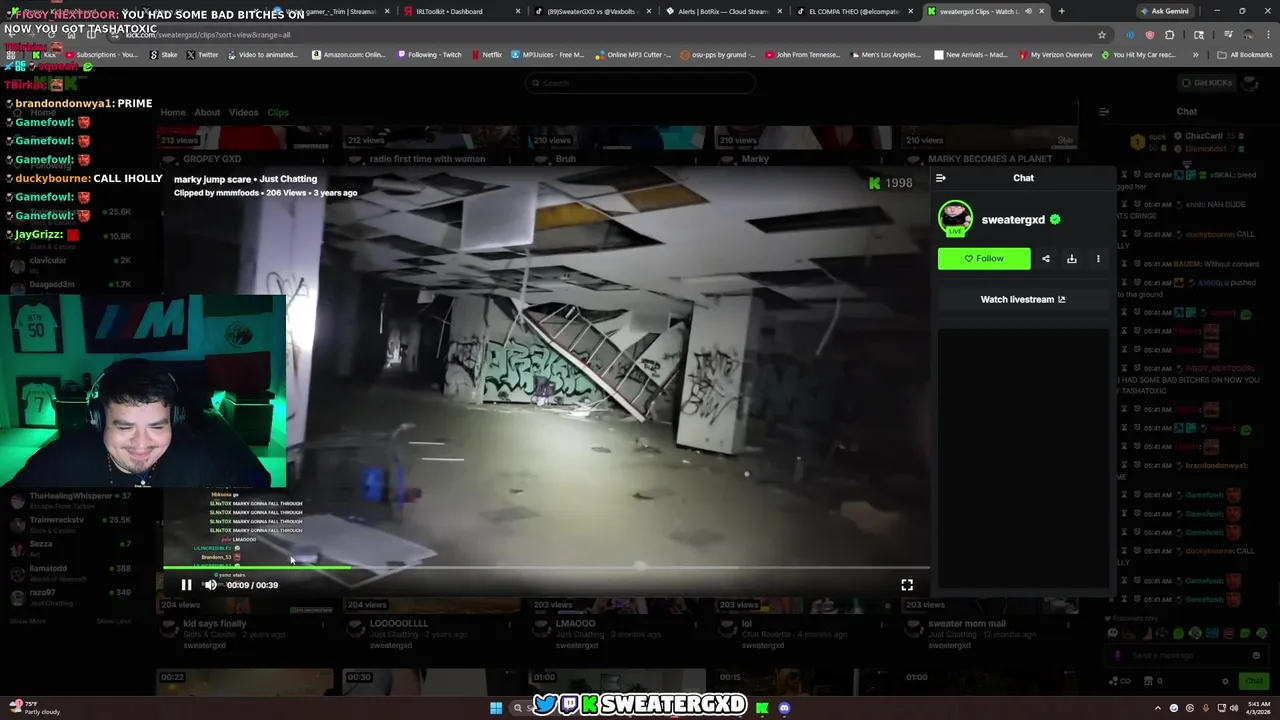
Task: Share the clip via share icon
Action: [x=1046, y=259]
